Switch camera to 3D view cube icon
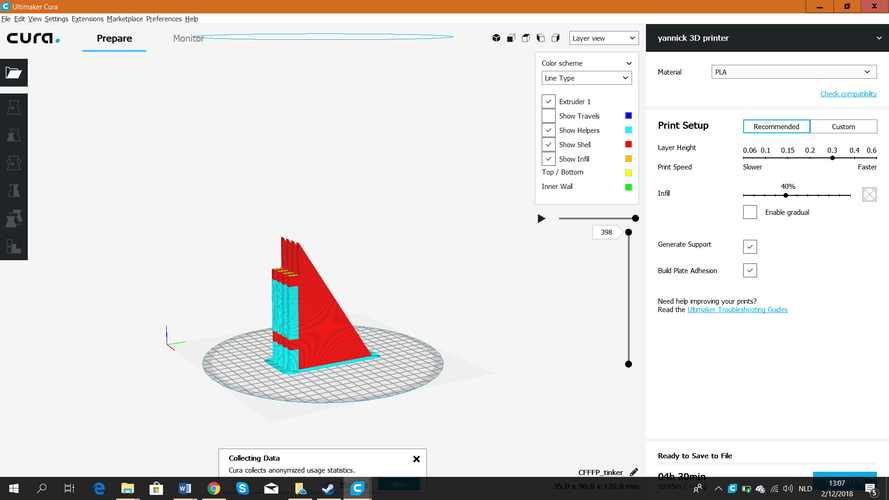This screenshot has width=889, height=500. point(496,38)
